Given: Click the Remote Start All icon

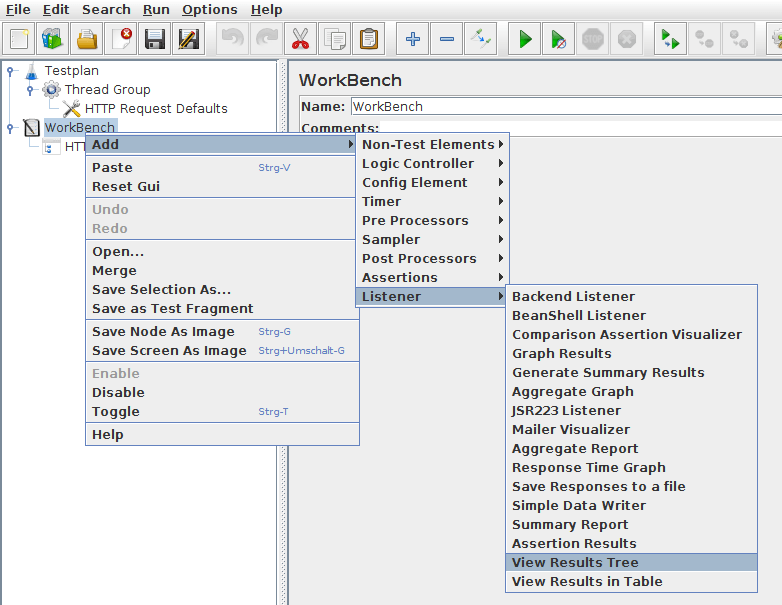Looking at the screenshot, I should pyautogui.click(x=668, y=39).
